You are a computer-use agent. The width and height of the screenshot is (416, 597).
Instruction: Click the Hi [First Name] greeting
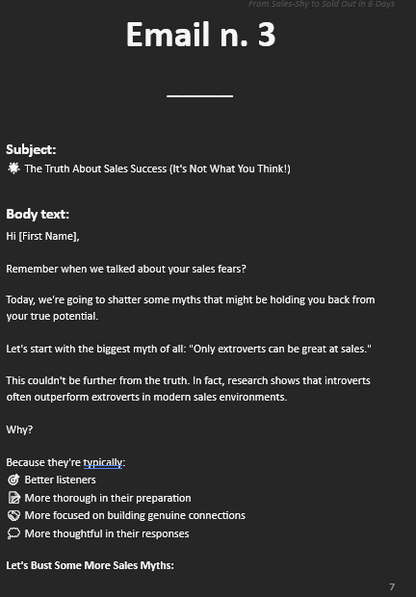[43, 236]
